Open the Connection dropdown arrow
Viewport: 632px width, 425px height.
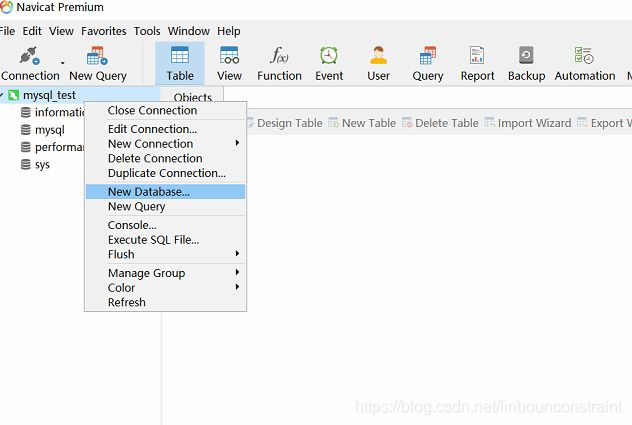62,63
